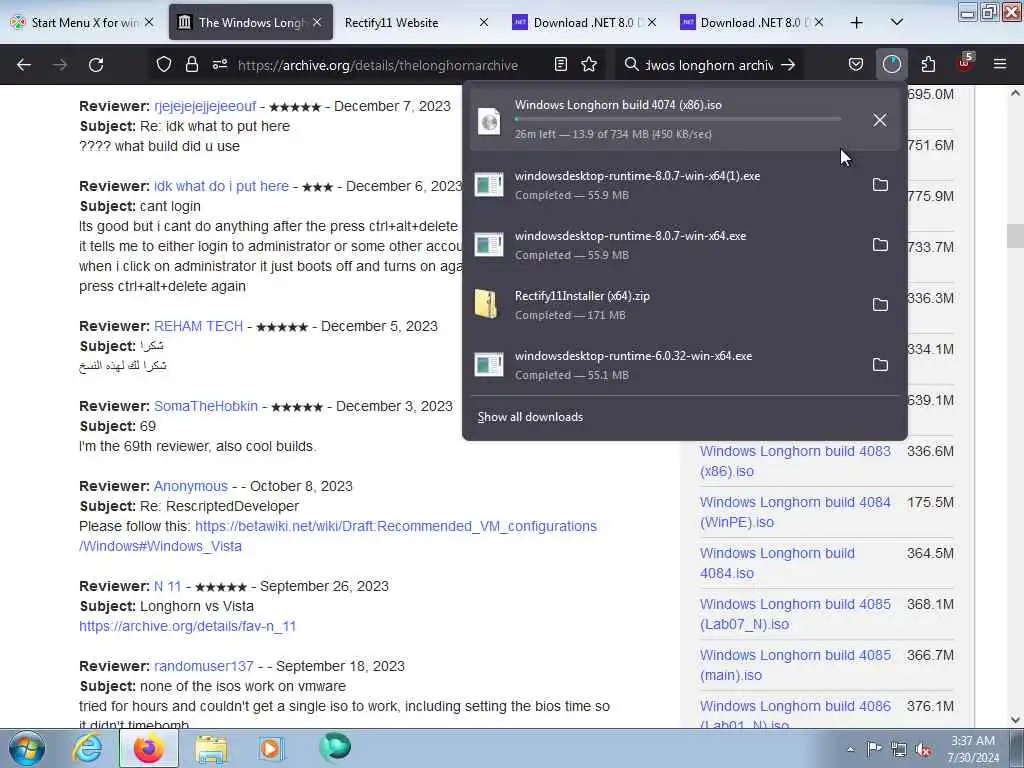Viewport: 1024px width, 768px height.
Task: Focus the search box with longhorn query
Action: (709, 65)
